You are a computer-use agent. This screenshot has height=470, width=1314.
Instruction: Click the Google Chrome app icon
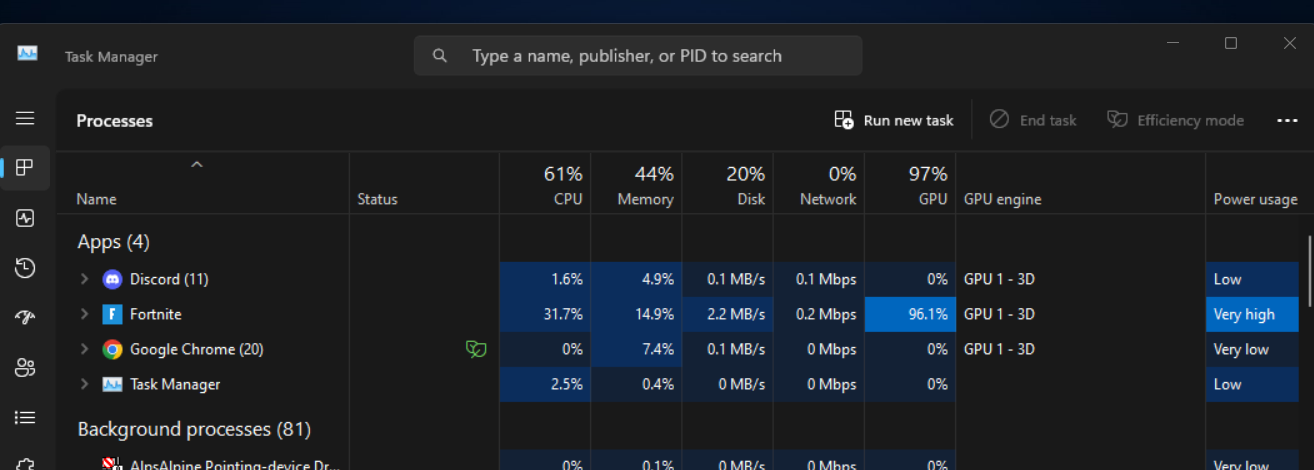click(x=112, y=349)
